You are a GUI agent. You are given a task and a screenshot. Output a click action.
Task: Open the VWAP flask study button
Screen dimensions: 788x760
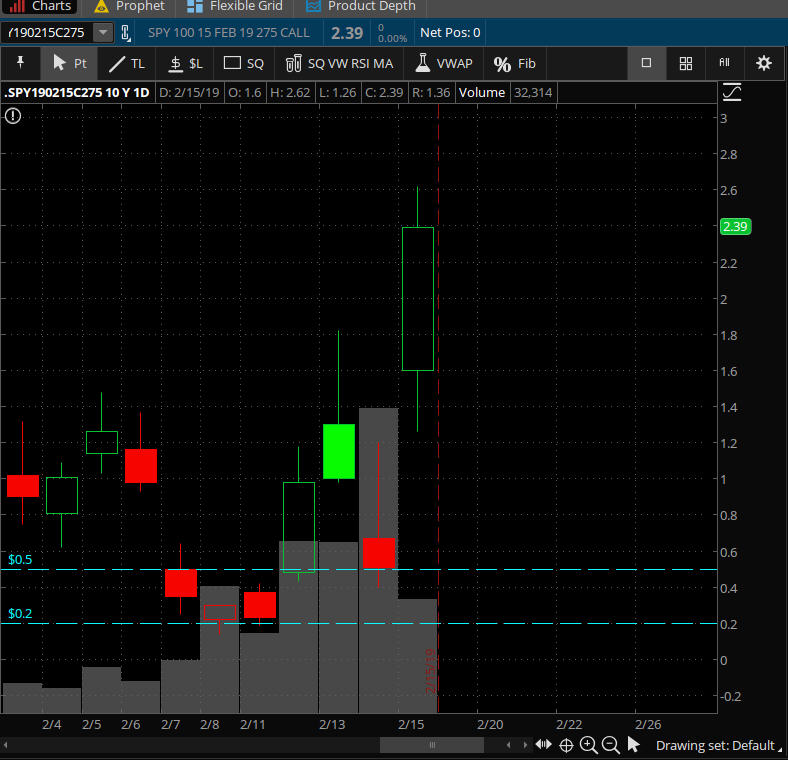443,63
